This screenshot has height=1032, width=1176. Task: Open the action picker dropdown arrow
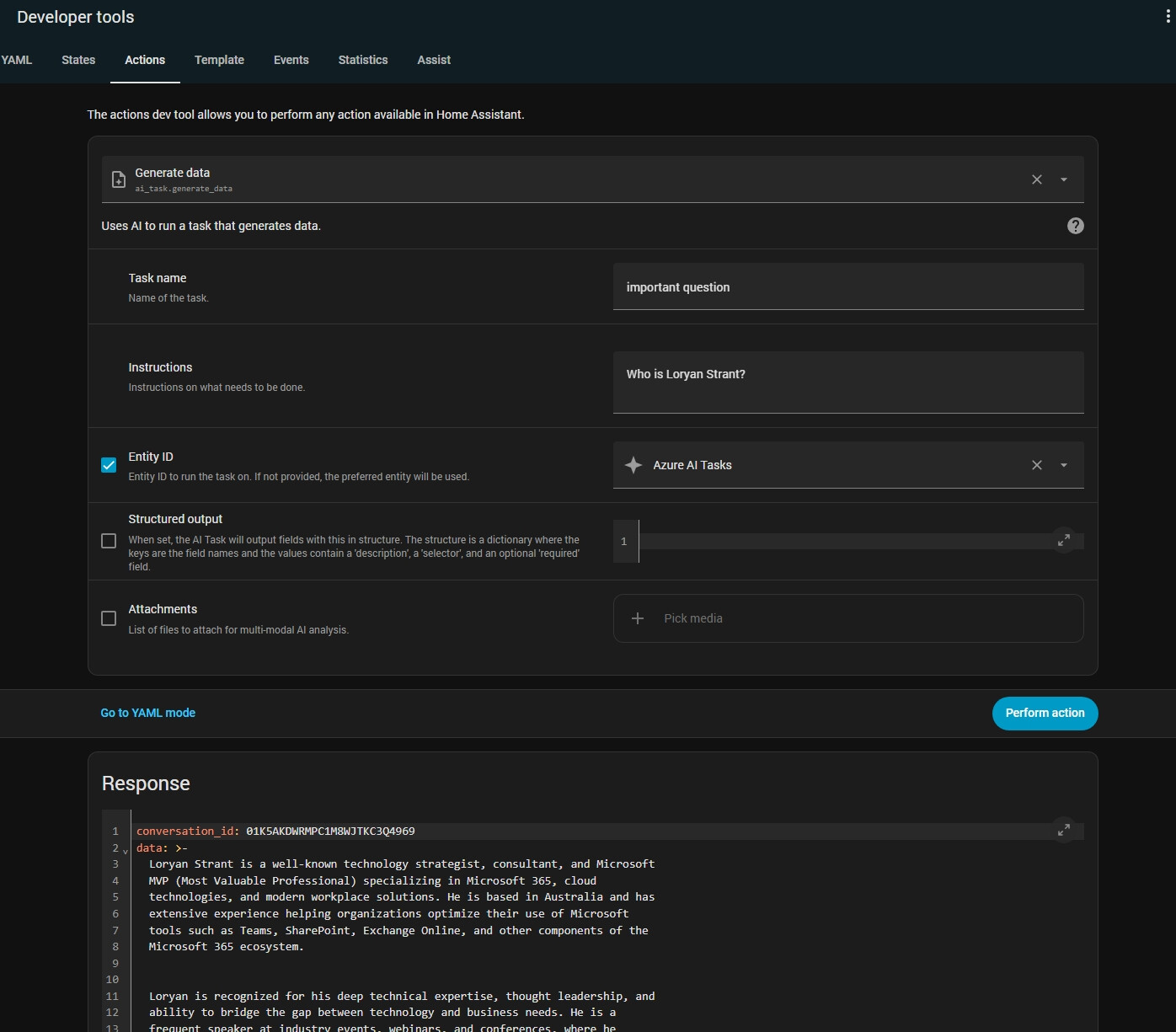[x=1064, y=179]
